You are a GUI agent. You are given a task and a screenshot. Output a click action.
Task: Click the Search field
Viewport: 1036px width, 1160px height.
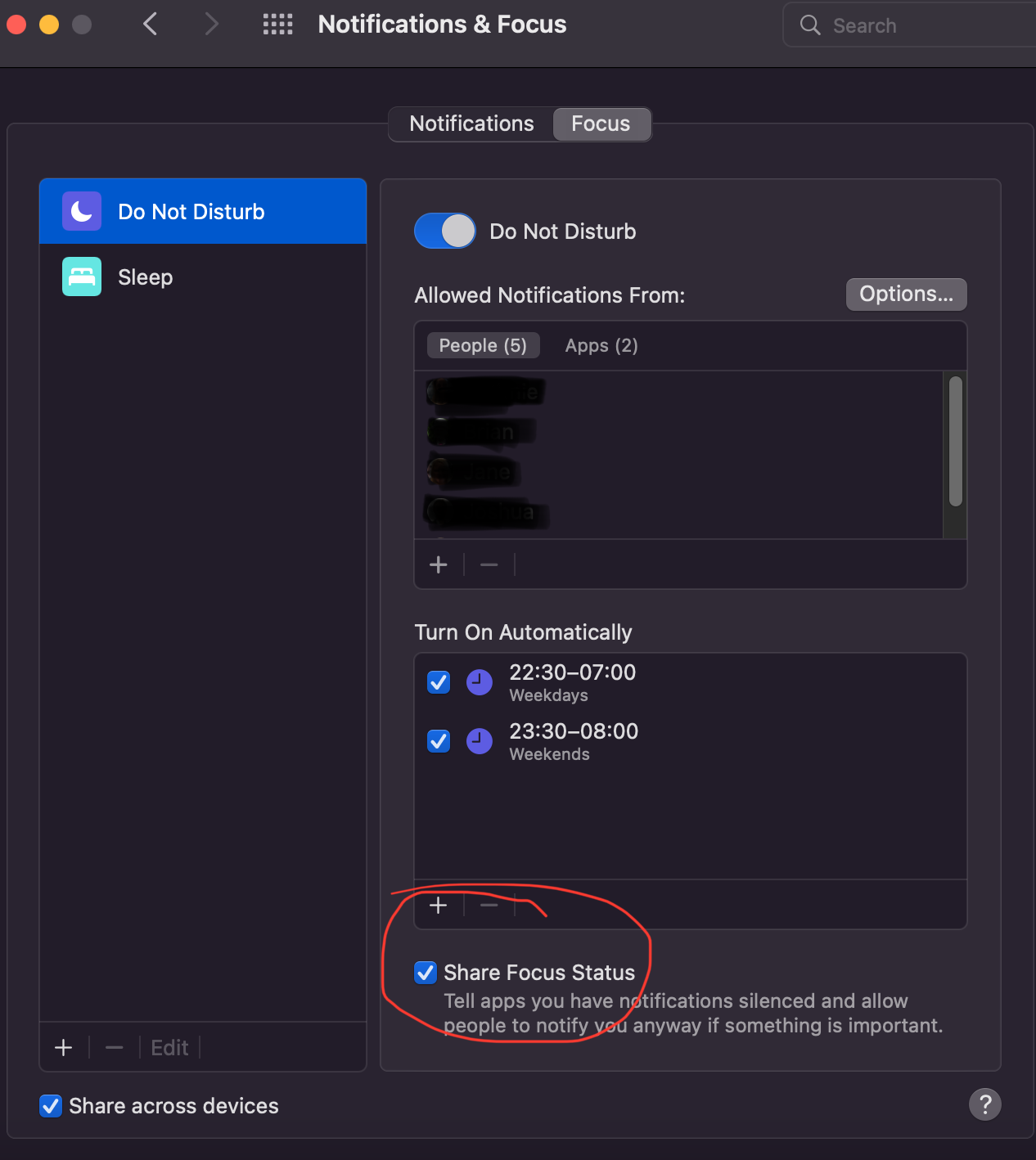[x=917, y=25]
